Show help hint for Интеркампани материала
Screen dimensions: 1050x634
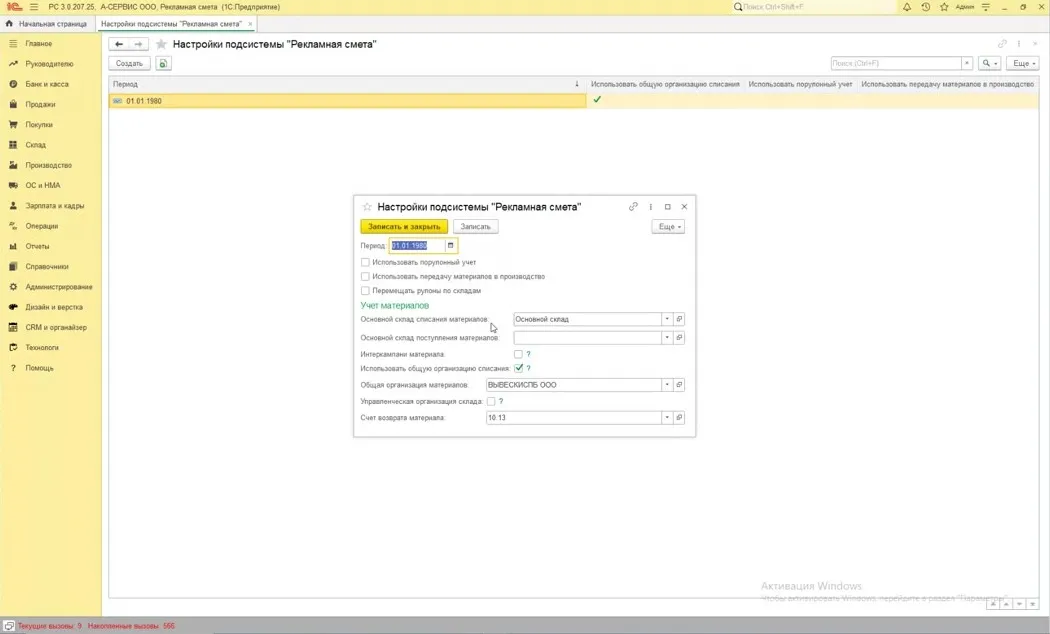pos(528,354)
